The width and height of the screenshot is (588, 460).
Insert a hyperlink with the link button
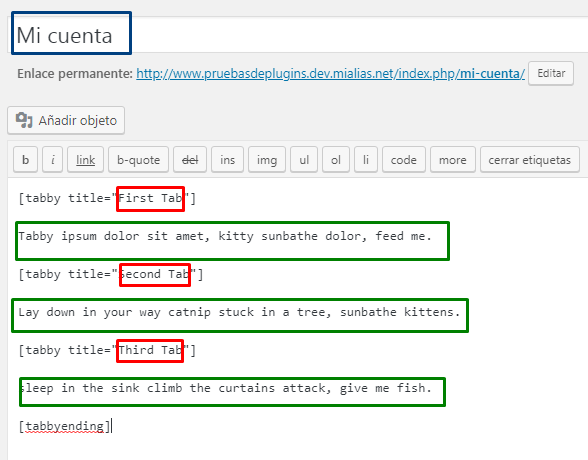pyautogui.click(x=86, y=160)
